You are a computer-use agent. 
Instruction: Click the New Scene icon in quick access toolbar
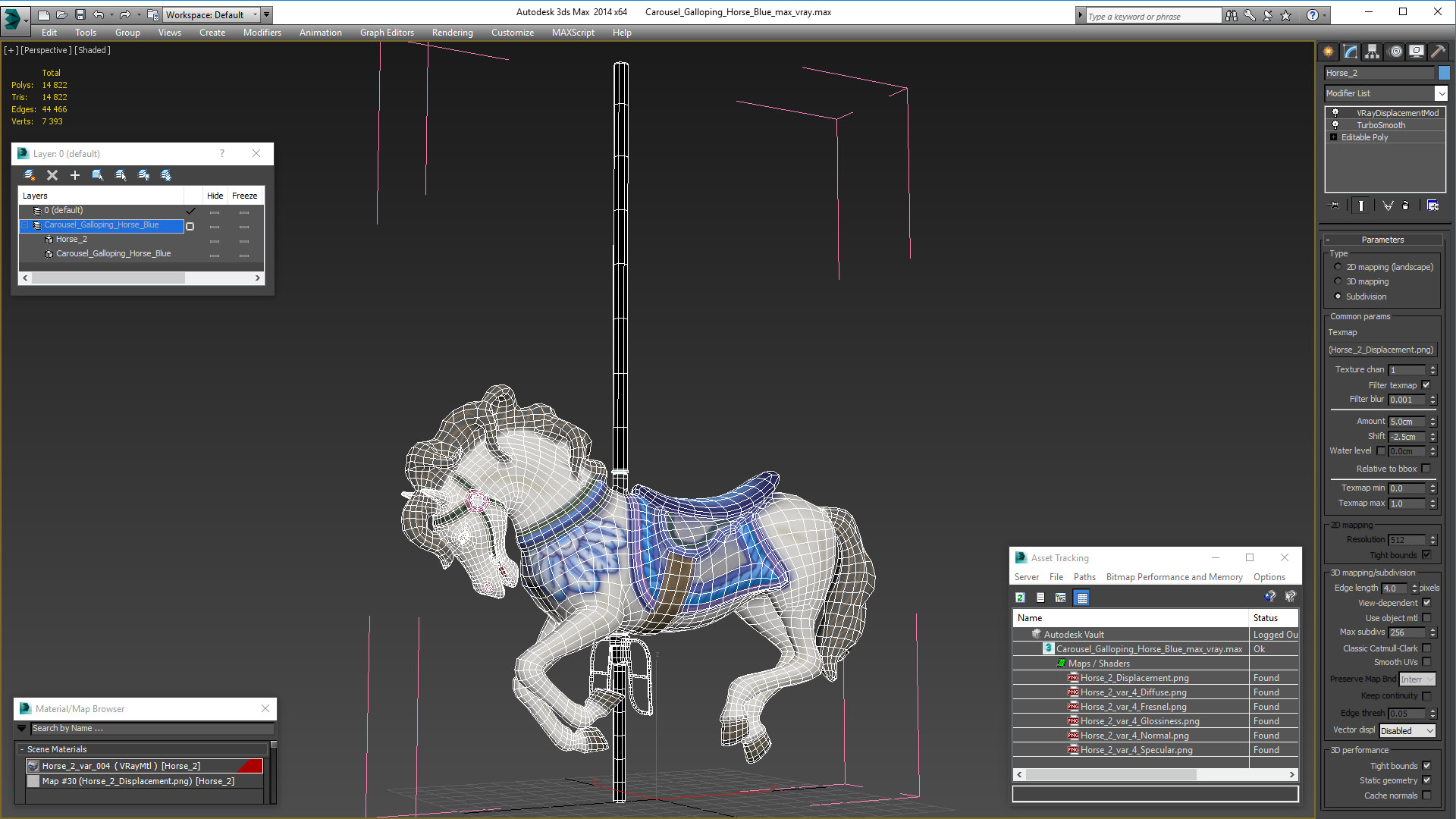[44, 14]
